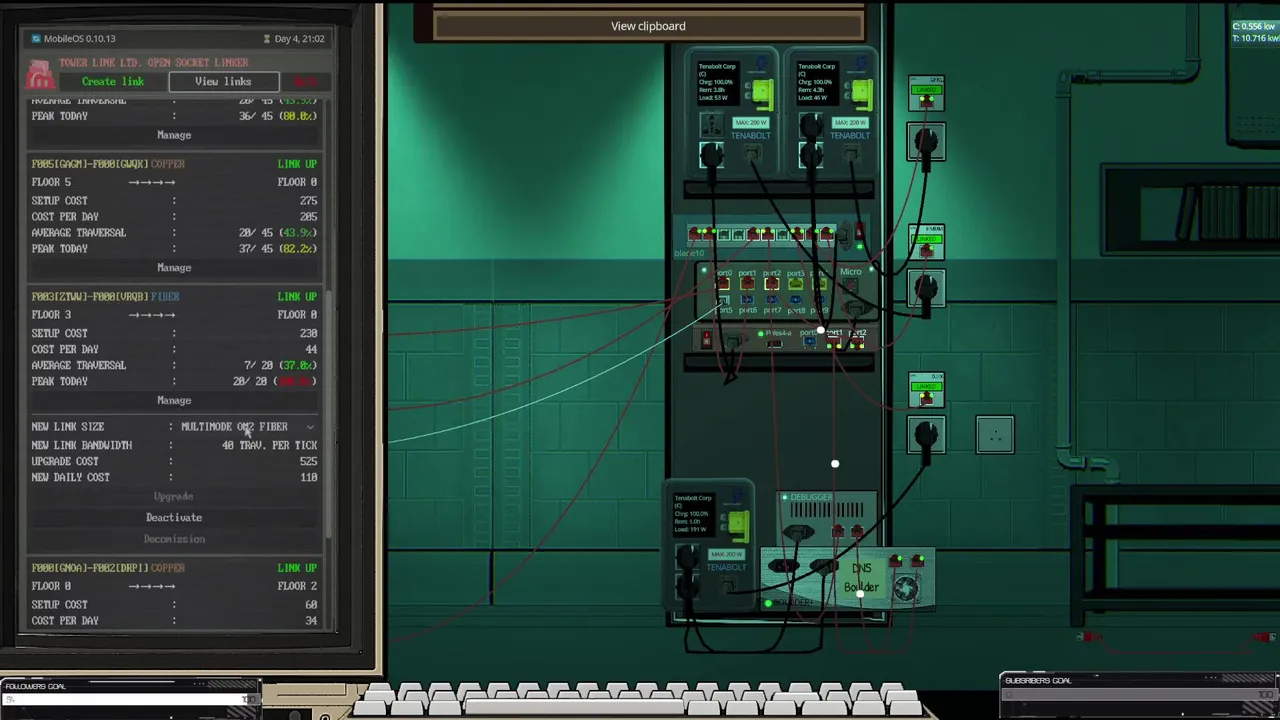
Task: Click the right Tenabolt status display
Action: tap(818, 83)
